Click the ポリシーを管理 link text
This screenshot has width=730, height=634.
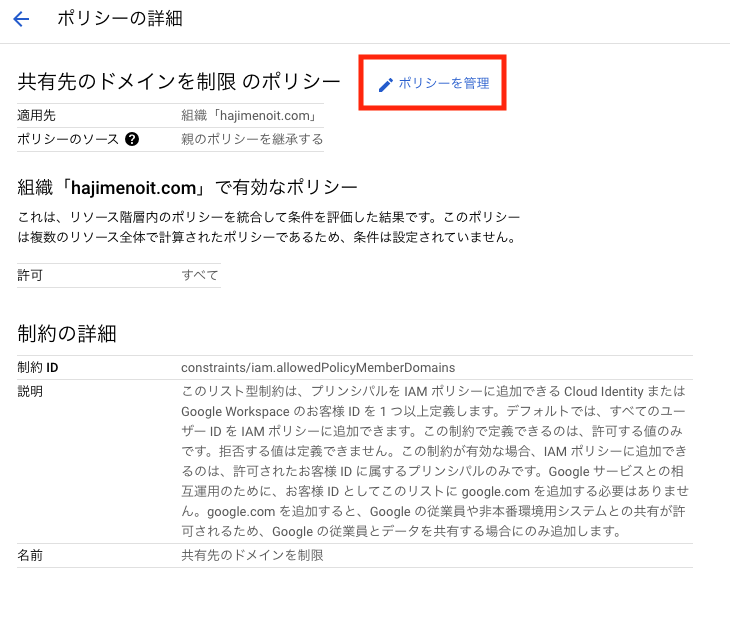[x=444, y=83]
